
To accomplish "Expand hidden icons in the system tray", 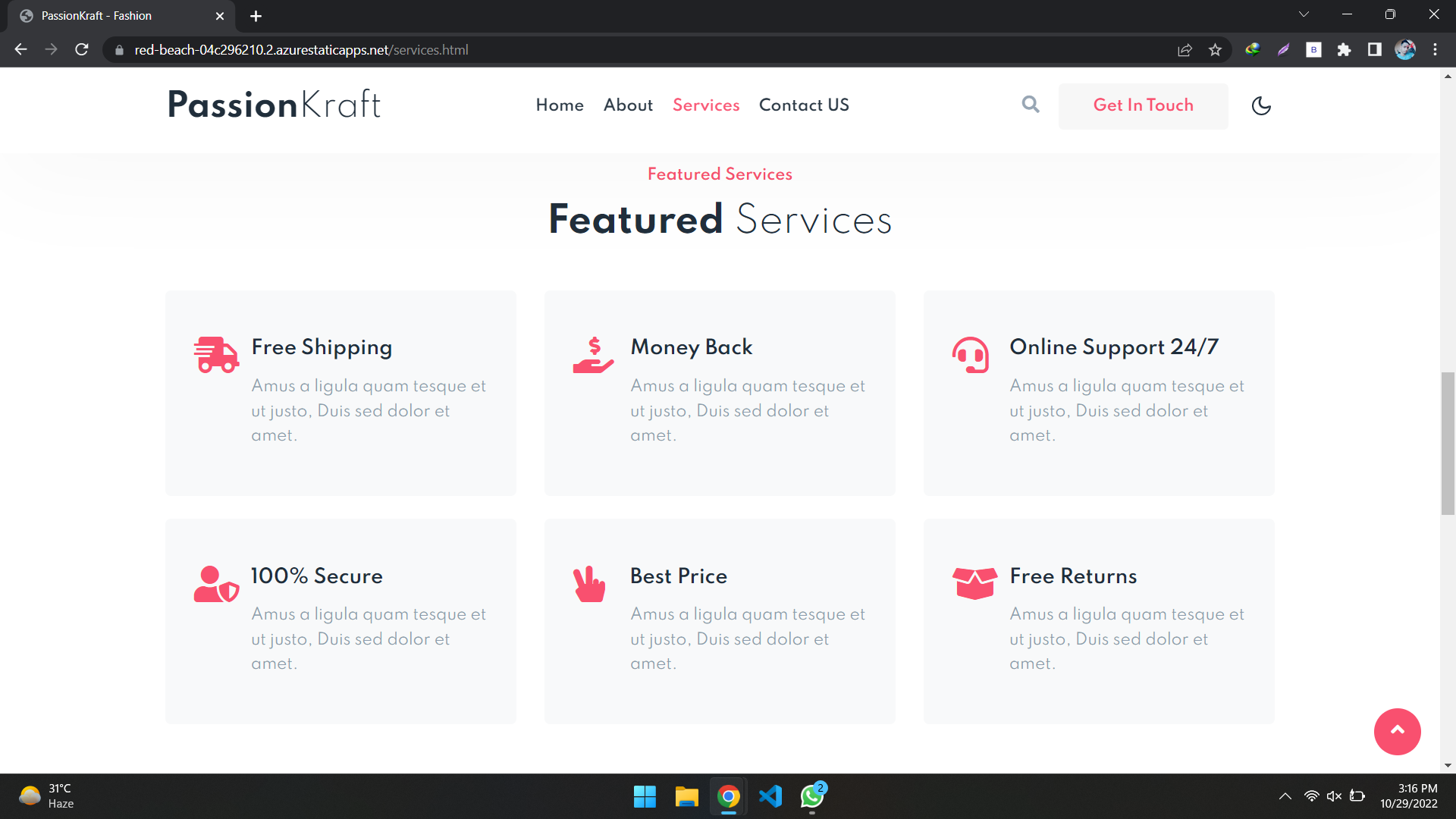I will pyautogui.click(x=1285, y=796).
